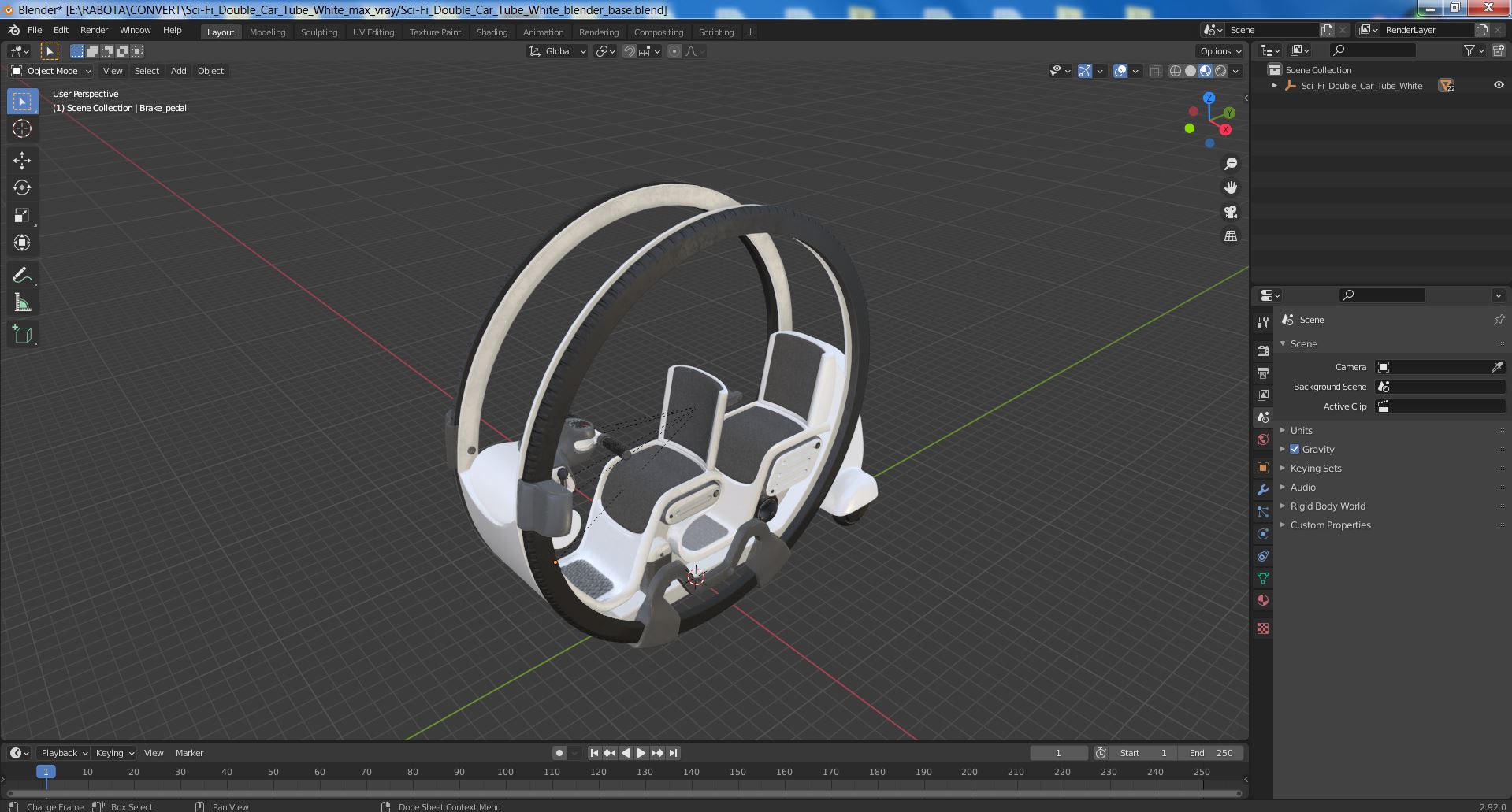1512x812 pixels.
Task: Switch to wireframe shading
Action: (1176, 71)
